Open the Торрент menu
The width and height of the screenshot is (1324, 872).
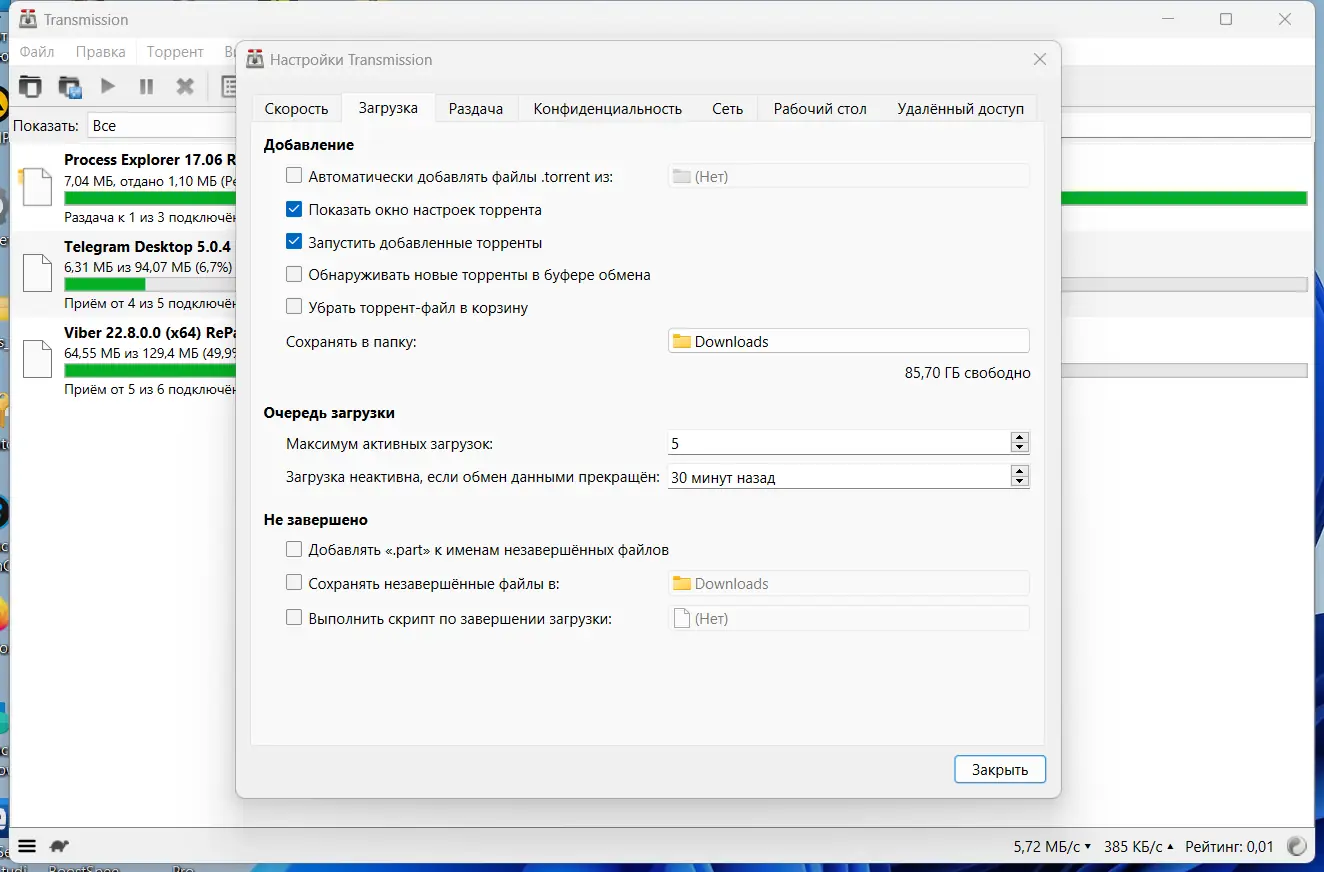tap(175, 52)
